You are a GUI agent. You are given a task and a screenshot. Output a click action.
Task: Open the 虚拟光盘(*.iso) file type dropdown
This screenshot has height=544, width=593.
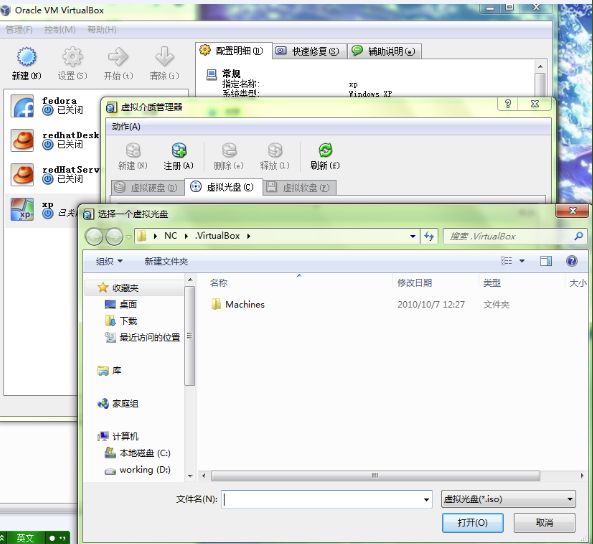coord(508,499)
